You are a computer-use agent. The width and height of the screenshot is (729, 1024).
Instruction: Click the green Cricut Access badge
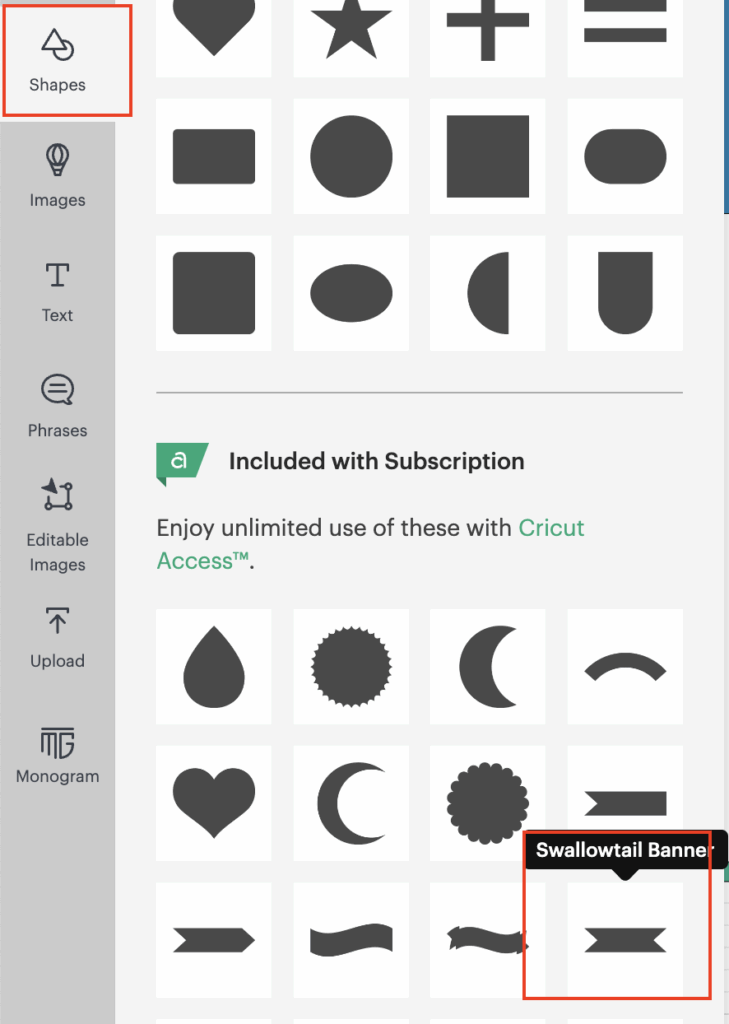[182, 463]
